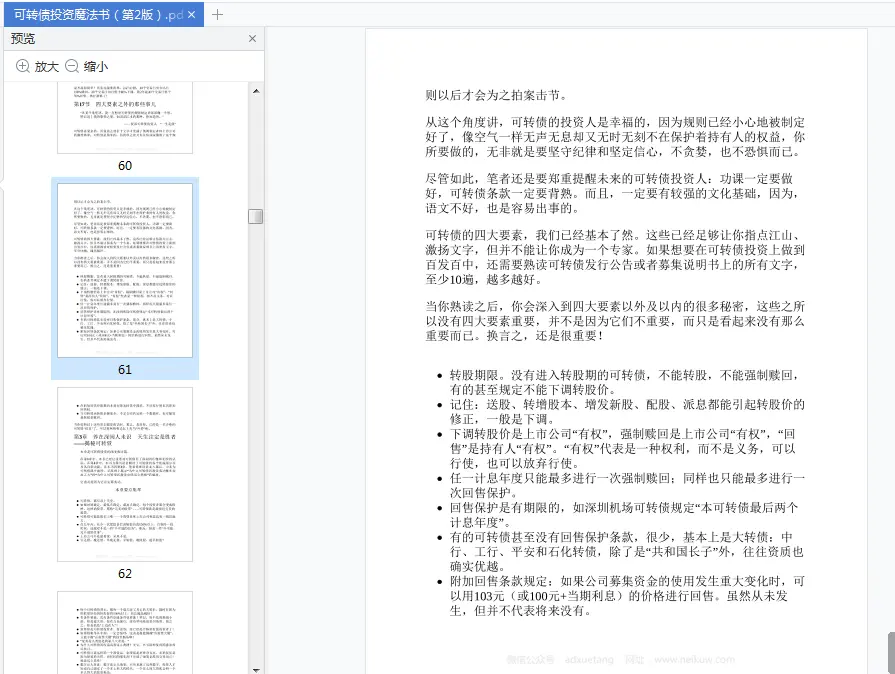Click the 预览 panel title

23,38
